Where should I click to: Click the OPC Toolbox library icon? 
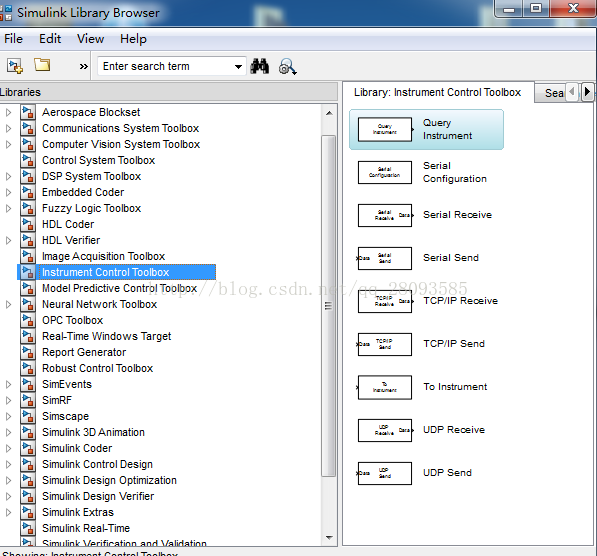pos(28,320)
